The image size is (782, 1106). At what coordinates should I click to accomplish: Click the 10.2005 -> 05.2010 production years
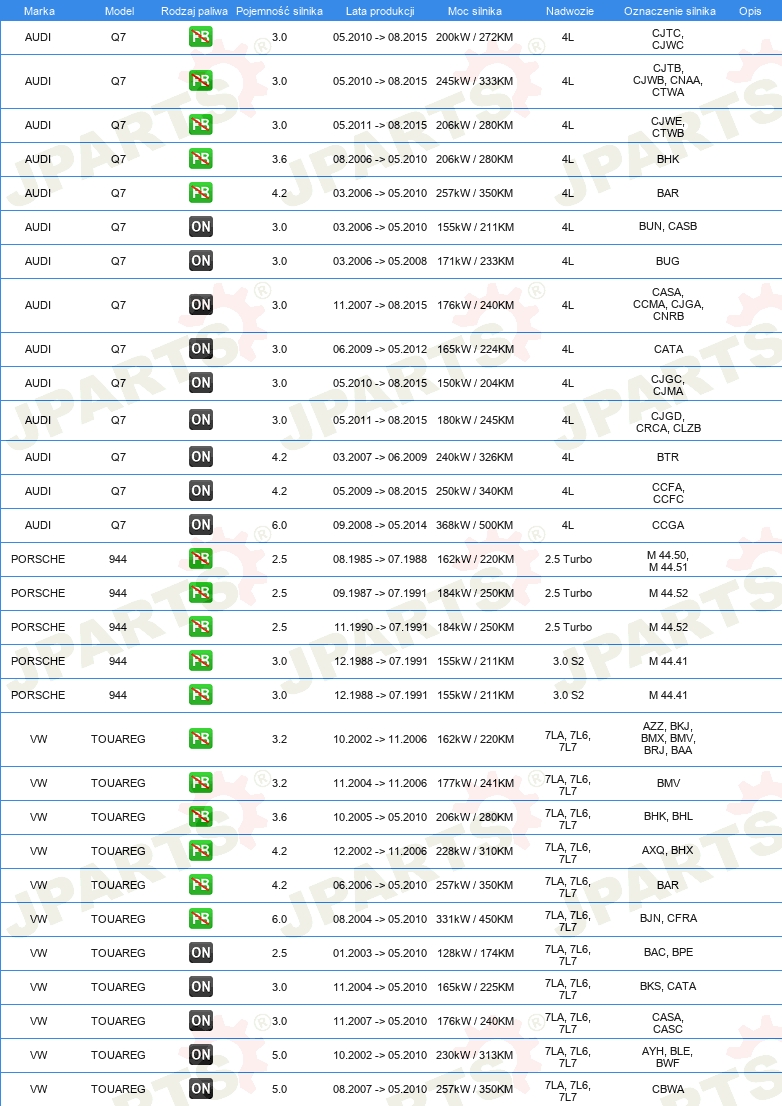click(380, 817)
